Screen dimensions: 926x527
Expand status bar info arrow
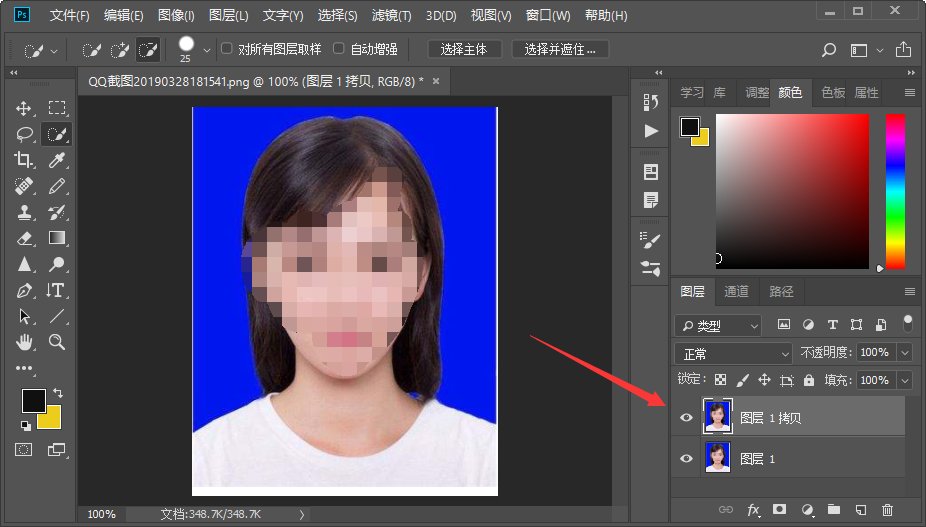[x=302, y=515]
